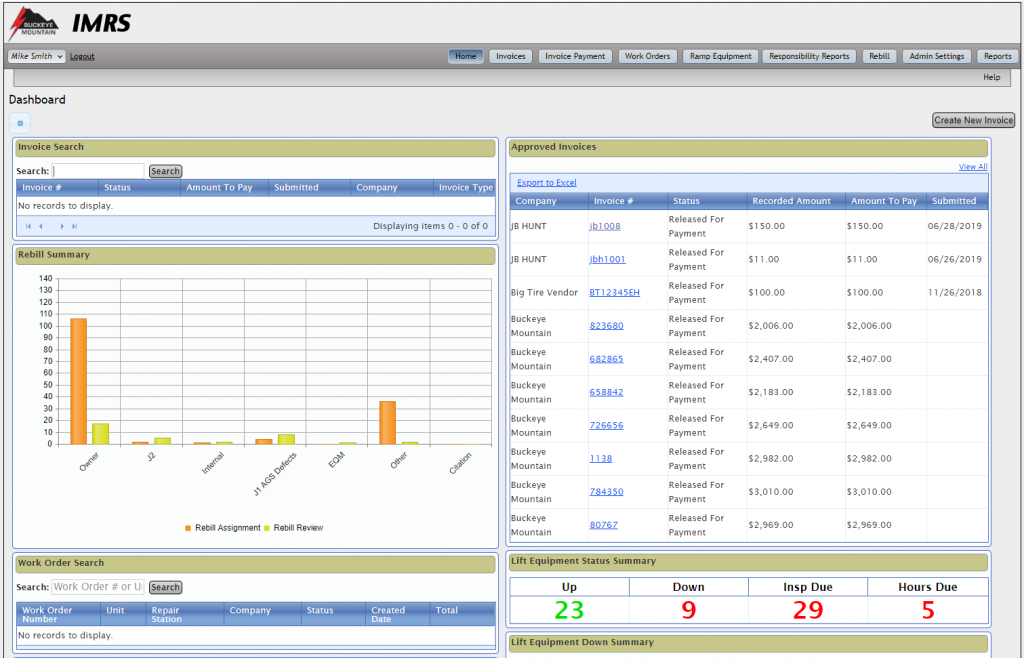Go to first page in Invoice Search pager
The height and width of the screenshot is (658, 1024).
pos(28,226)
